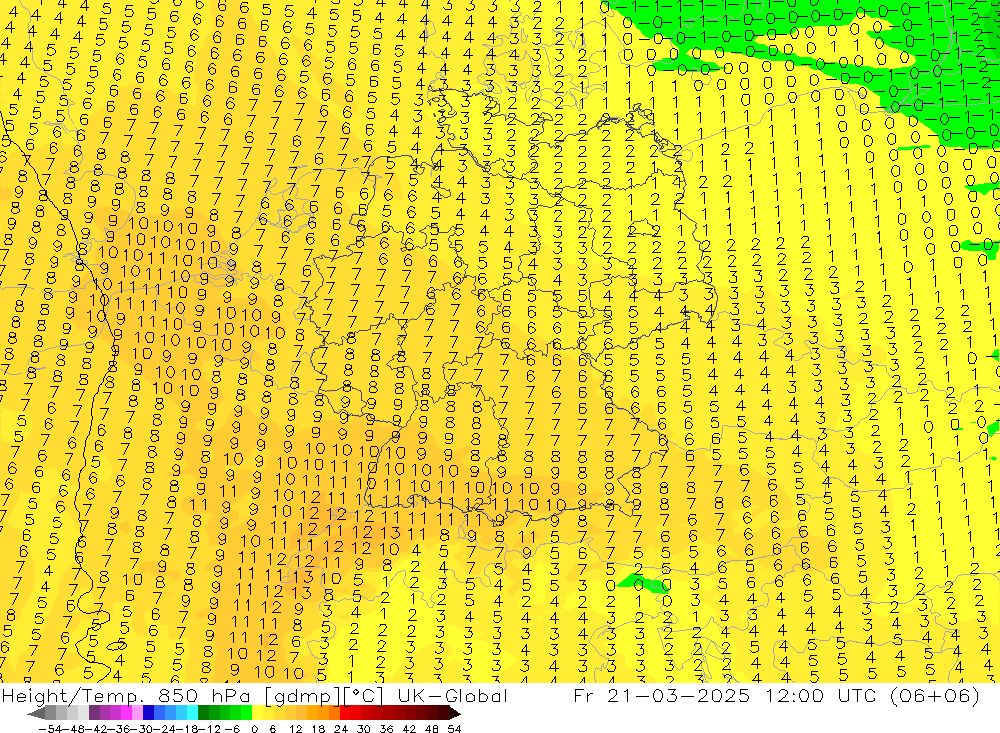Click the '24' positive legend label
The image size is (1000, 733).
(x=341, y=729)
